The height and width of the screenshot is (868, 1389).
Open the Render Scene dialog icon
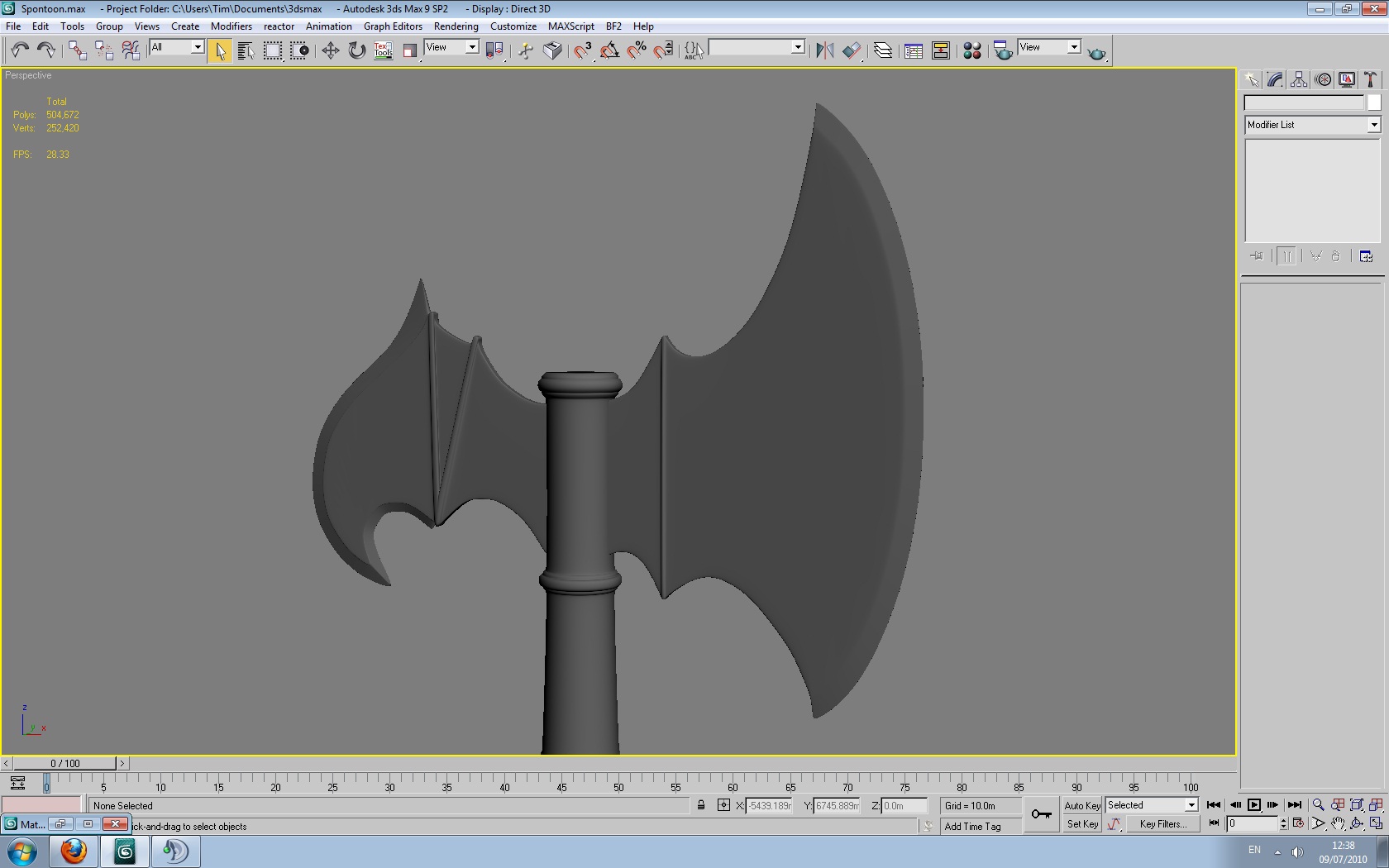coord(1003,51)
